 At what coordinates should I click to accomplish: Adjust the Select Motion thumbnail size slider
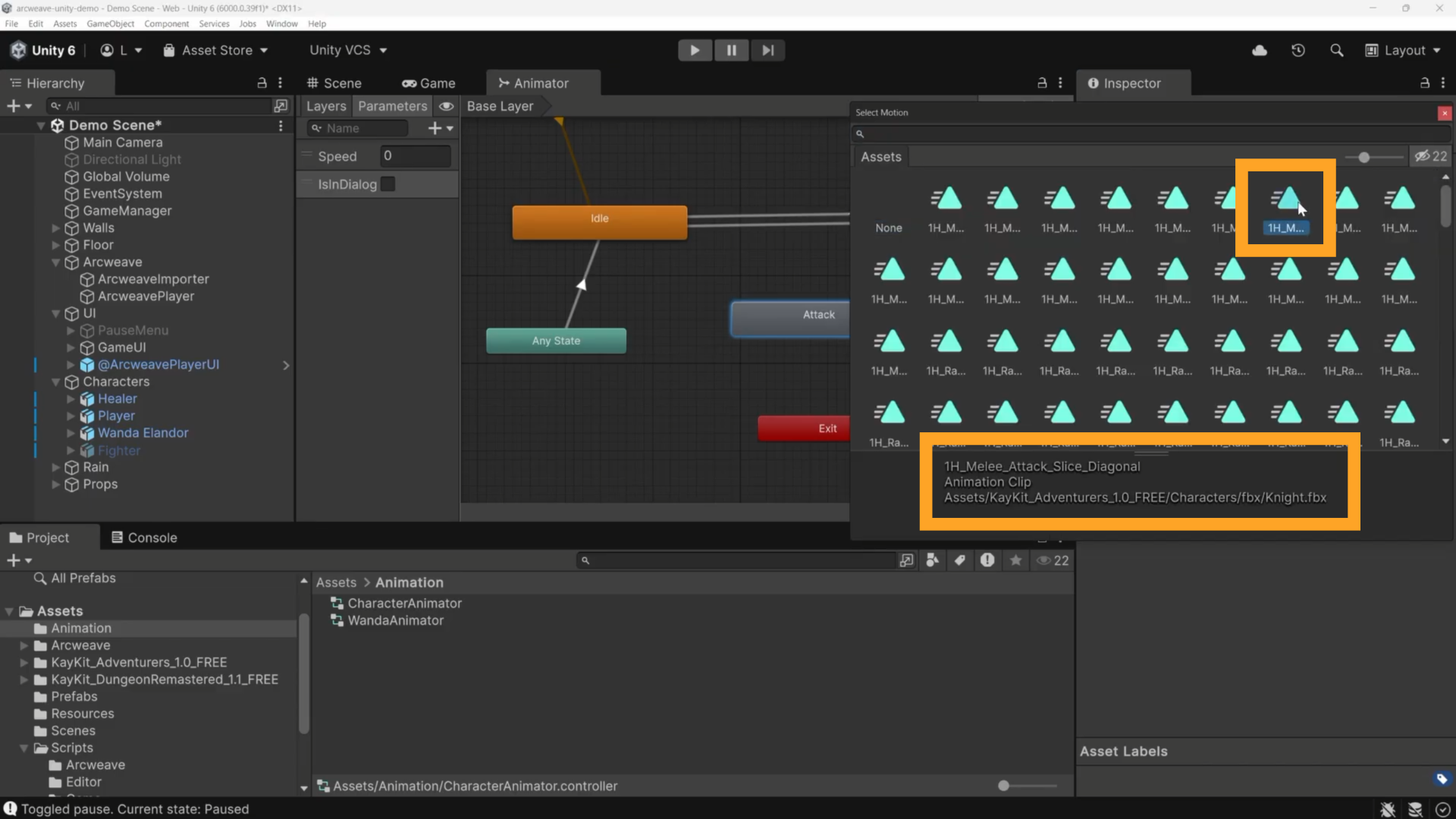click(x=1364, y=157)
